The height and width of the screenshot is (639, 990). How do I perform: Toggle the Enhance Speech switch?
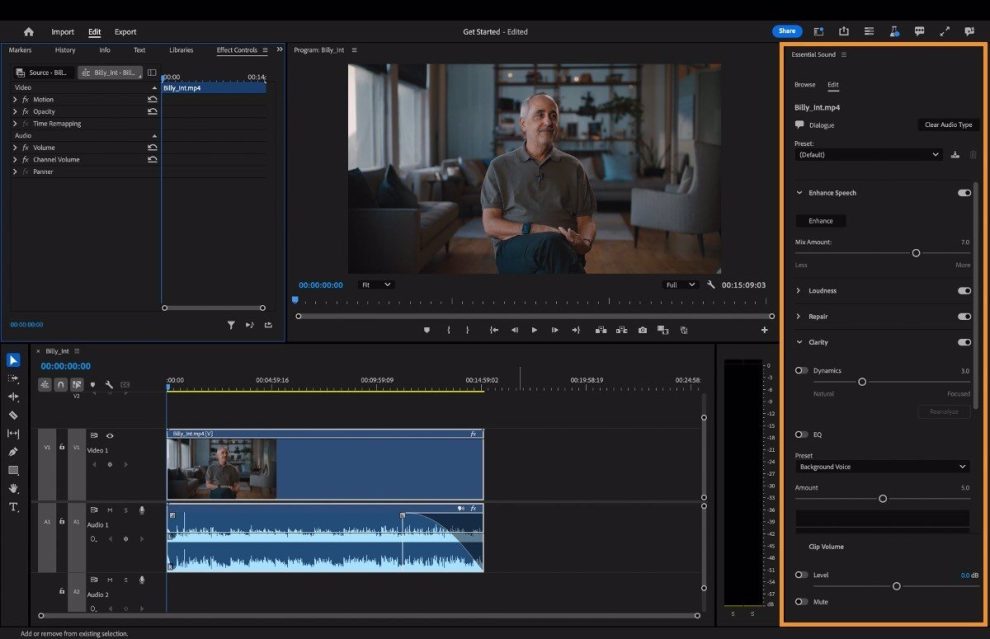964,193
